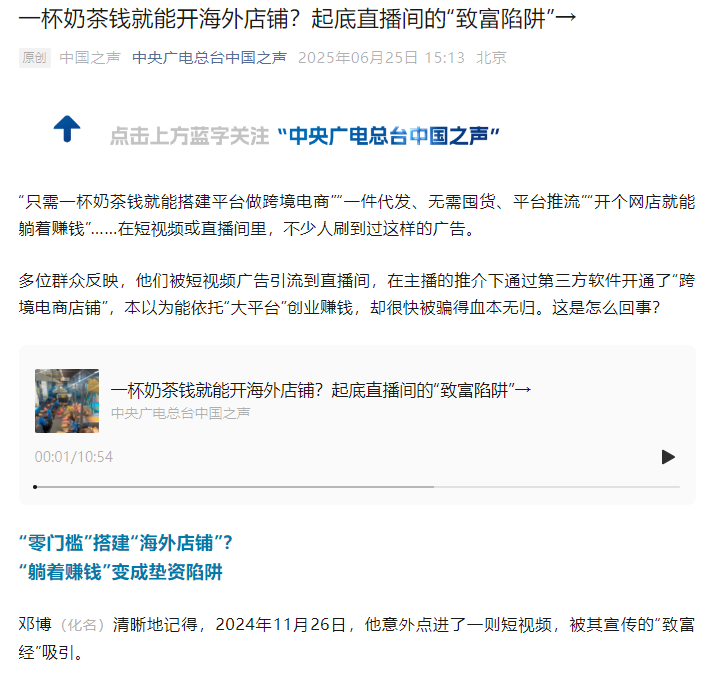
Task: Click the large article headline at top
Action: pyautogui.click(x=298, y=19)
